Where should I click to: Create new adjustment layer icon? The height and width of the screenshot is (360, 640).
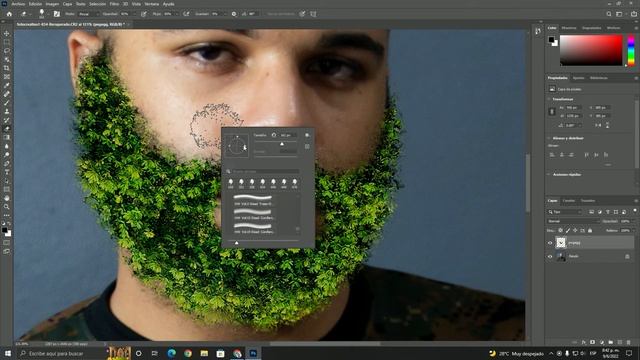tap(602, 342)
